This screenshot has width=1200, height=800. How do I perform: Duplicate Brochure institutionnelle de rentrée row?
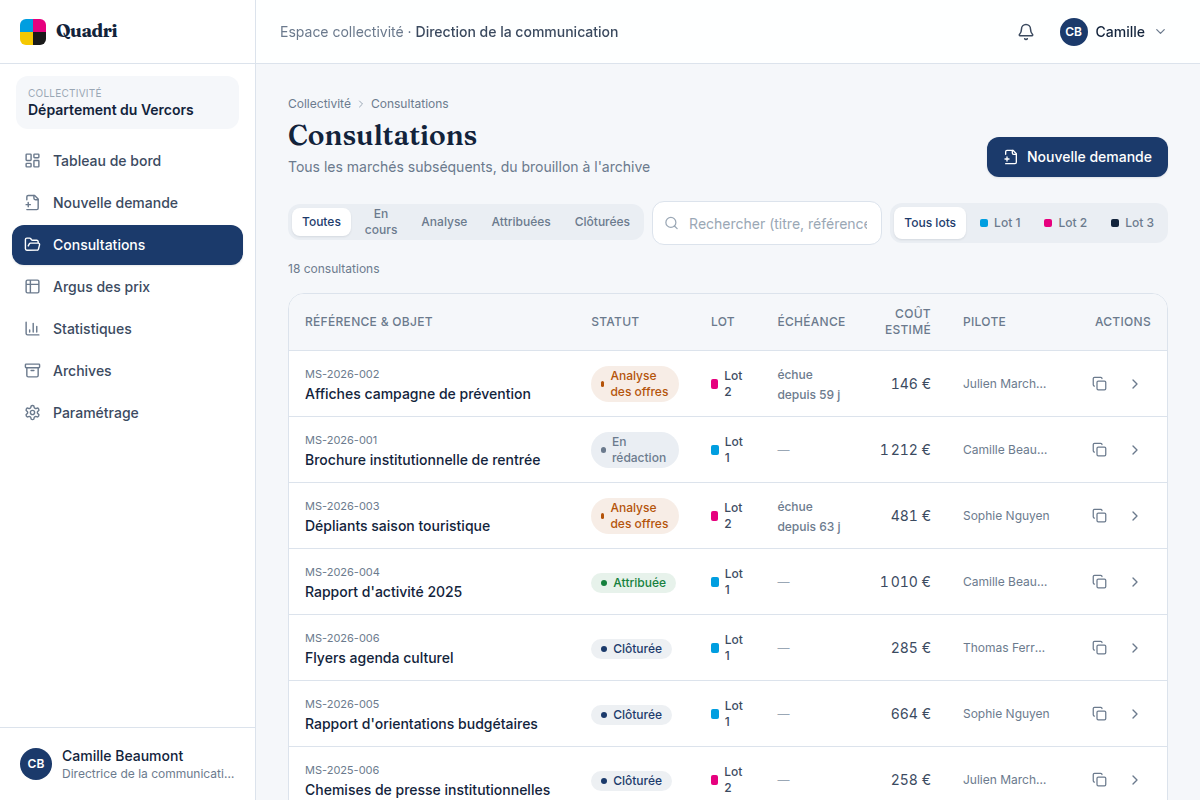tap(1099, 450)
